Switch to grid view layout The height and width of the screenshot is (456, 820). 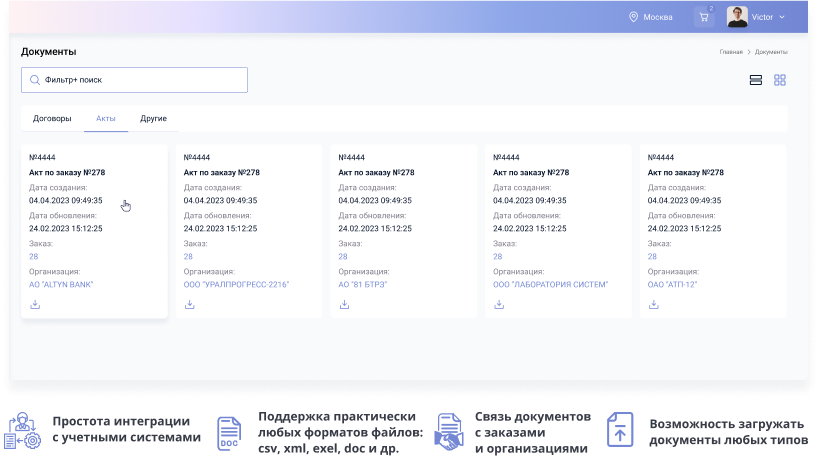(x=780, y=80)
